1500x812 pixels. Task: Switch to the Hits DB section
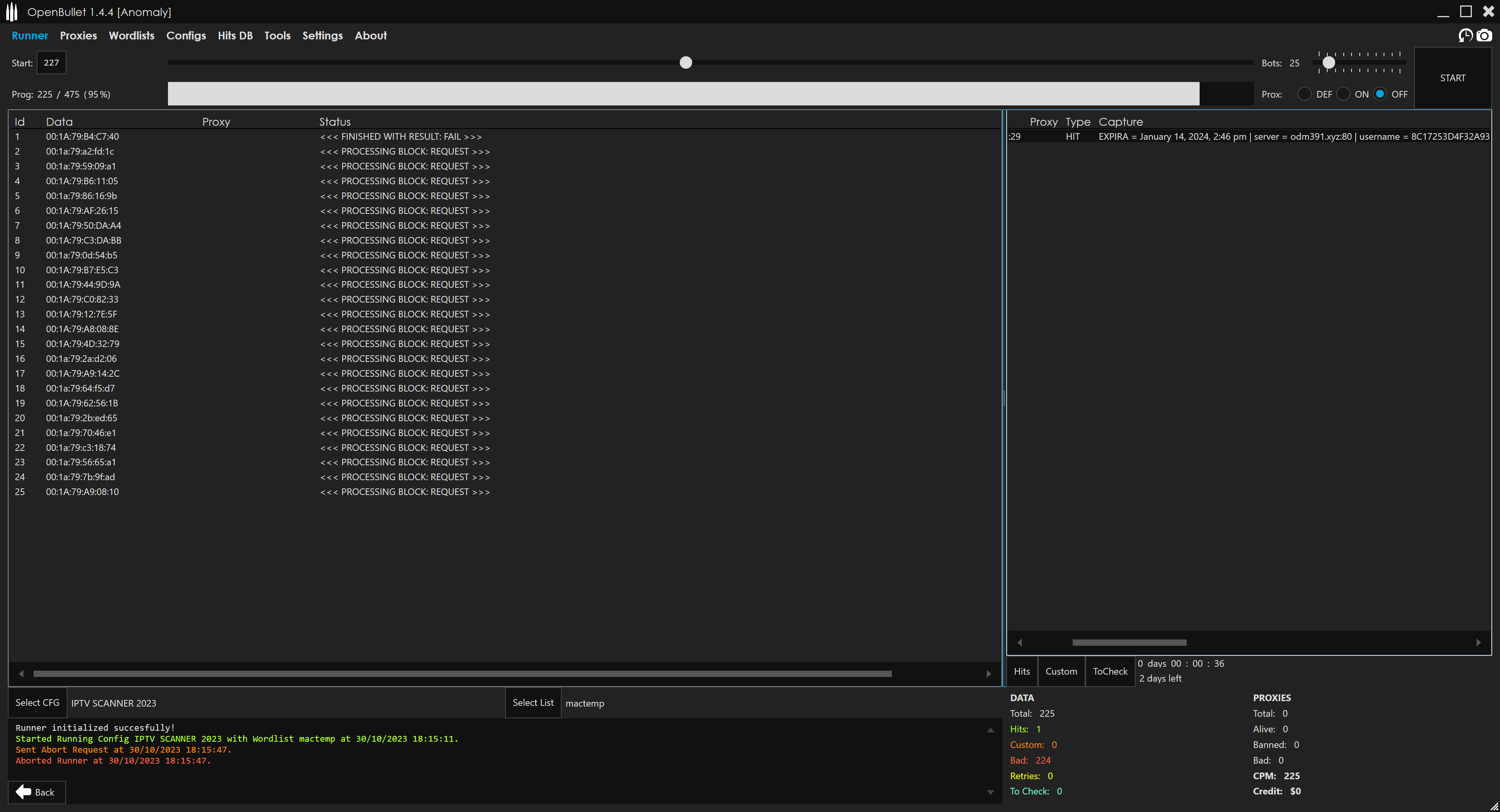click(x=235, y=36)
